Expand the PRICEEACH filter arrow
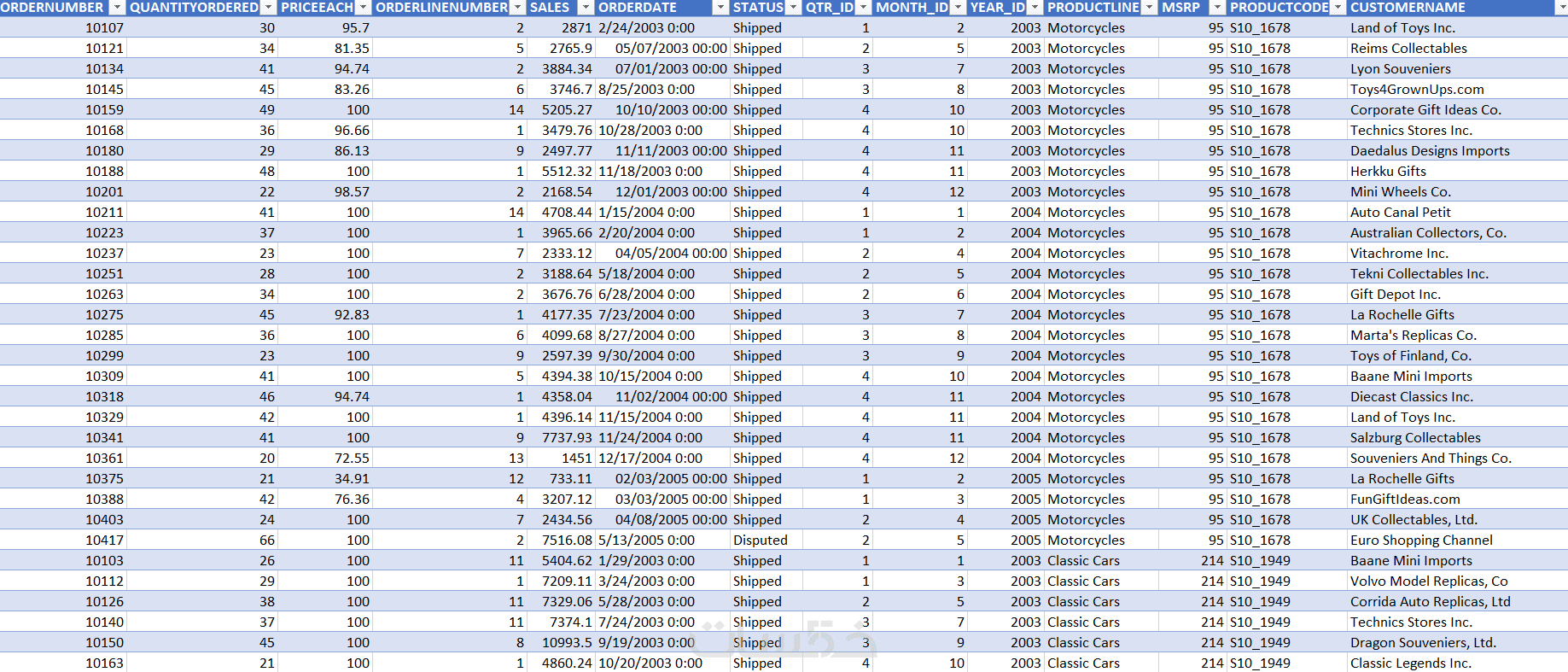1568x672 pixels. click(364, 8)
